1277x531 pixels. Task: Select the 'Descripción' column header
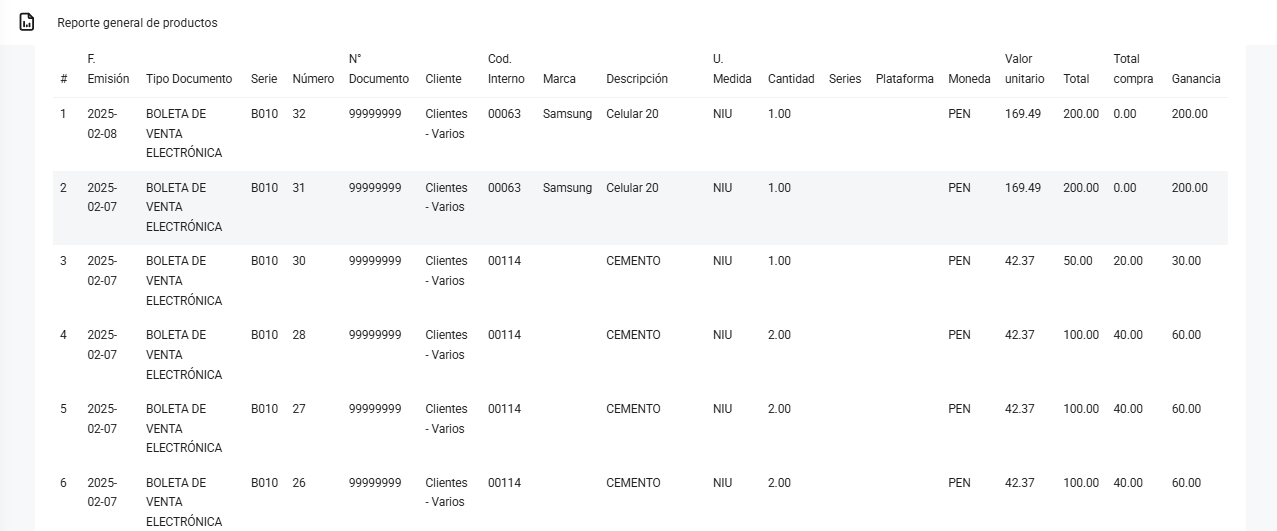tap(636, 79)
